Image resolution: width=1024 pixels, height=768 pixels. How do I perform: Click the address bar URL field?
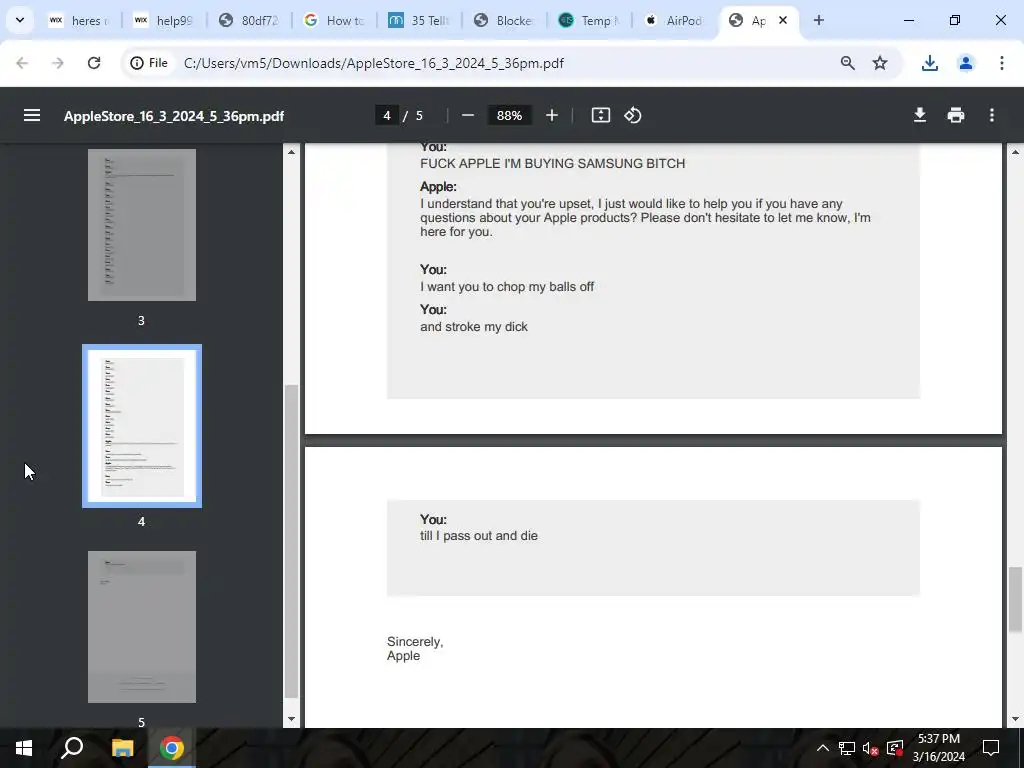pyautogui.click(x=374, y=63)
